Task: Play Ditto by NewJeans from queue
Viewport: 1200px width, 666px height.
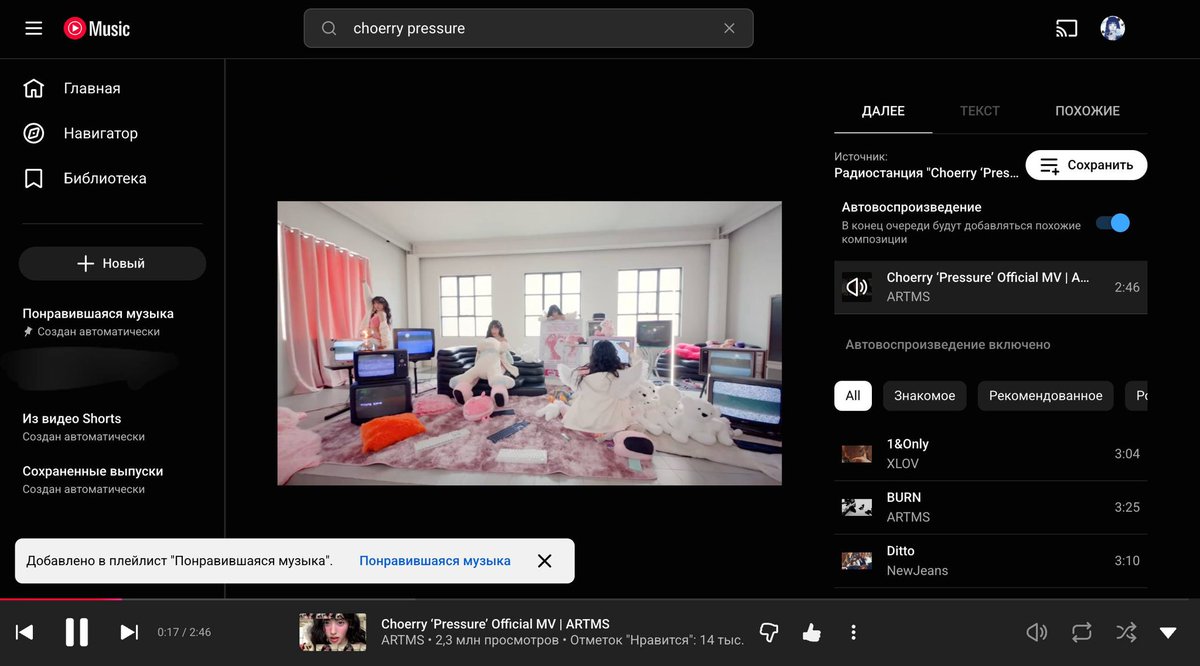Action: [x=991, y=561]
